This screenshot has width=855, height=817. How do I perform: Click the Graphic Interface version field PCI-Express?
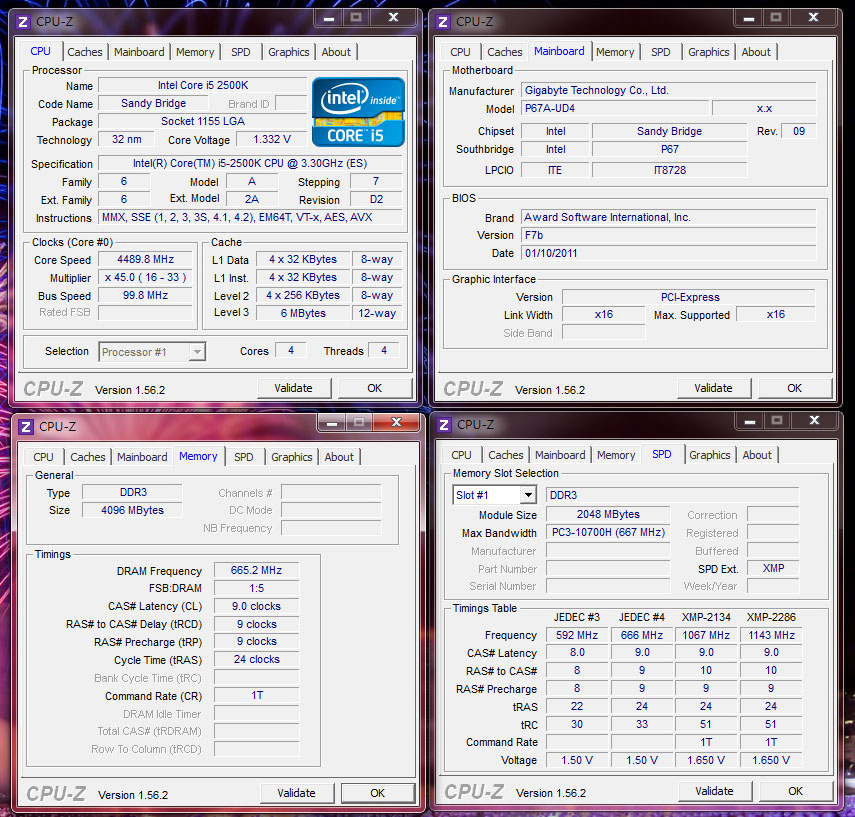690,297
